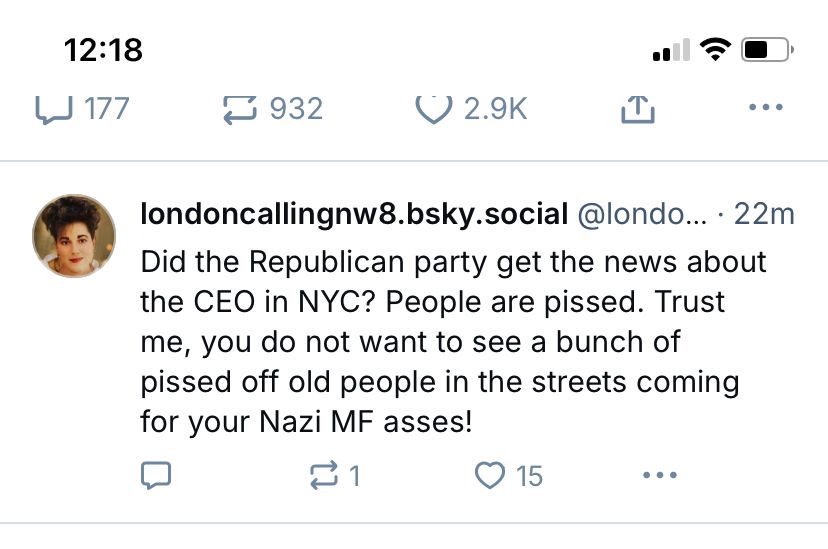Tap the 12:18 clock in status bar
Viewport: 828px width, 549px height.
103,49
